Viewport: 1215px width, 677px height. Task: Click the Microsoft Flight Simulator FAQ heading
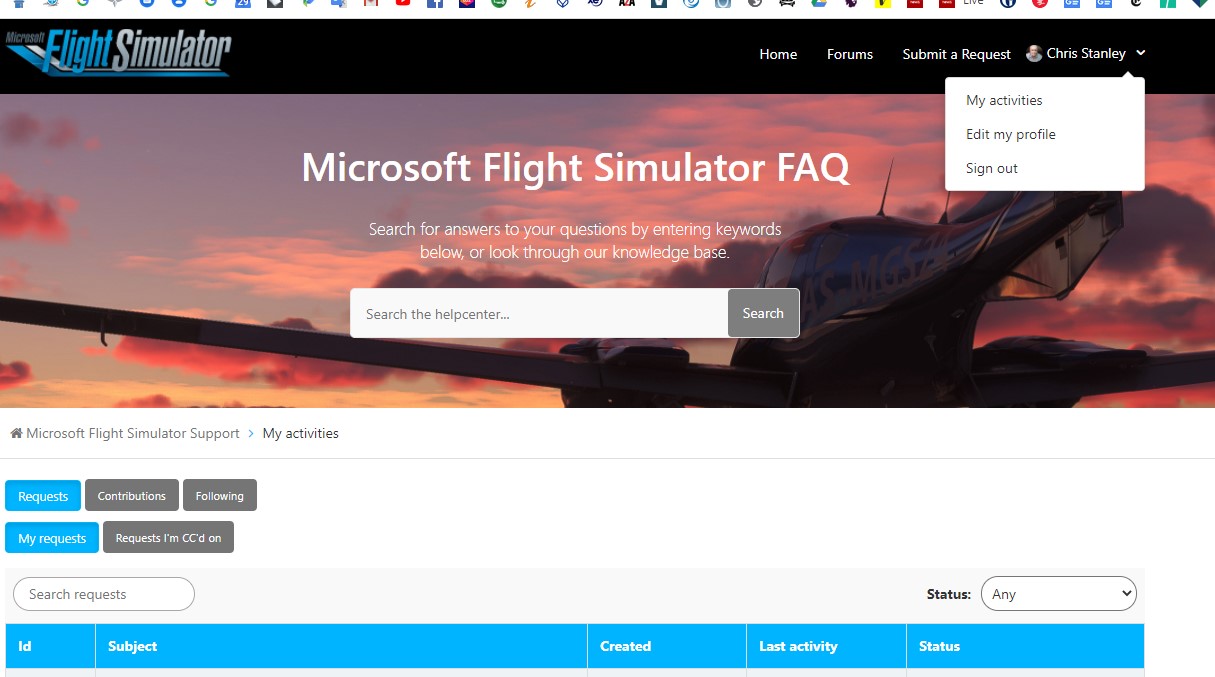[575, 167]
